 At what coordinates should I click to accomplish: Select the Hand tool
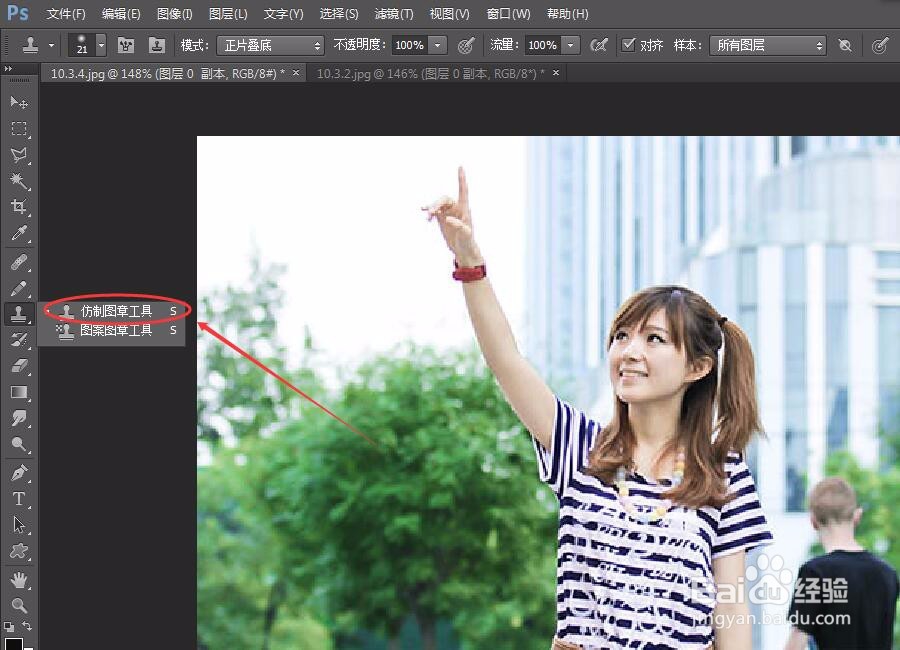[x=18, y=580]
